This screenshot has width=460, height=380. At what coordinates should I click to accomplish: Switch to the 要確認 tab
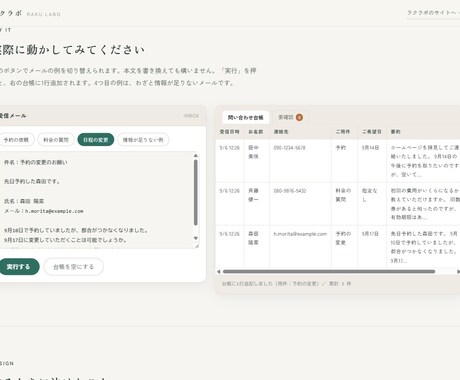click(290, 117)
